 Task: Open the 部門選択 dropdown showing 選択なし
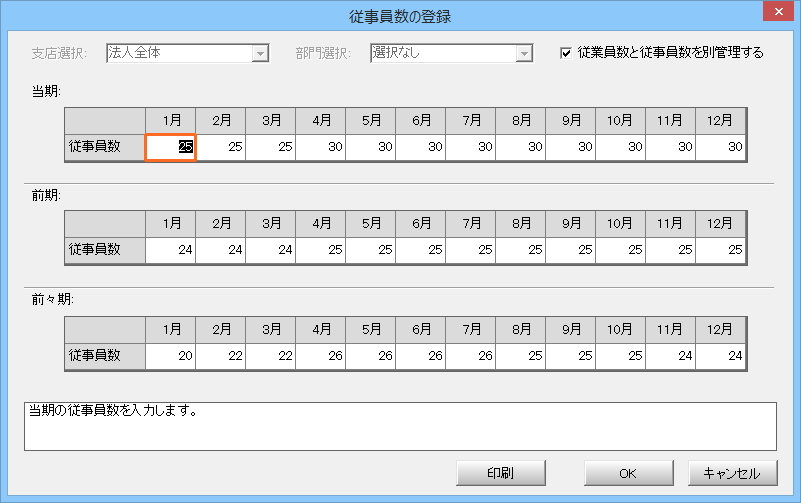[x=452, y=53]
